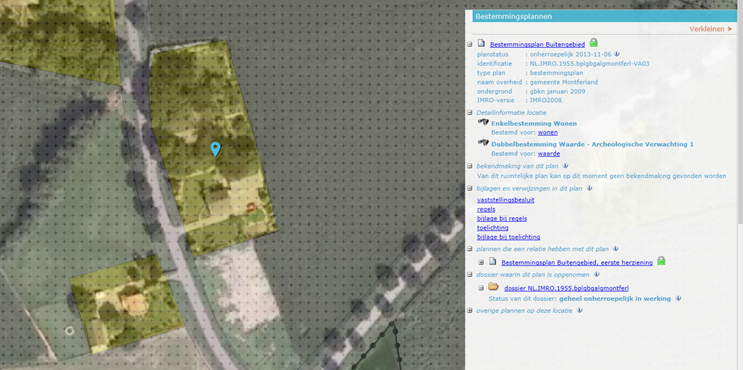Image resolution: width=743 pixels, height=370 pixels.
Task: Click the info icon after 'overige plannen op deze locatie'
Action: [580, 310]
